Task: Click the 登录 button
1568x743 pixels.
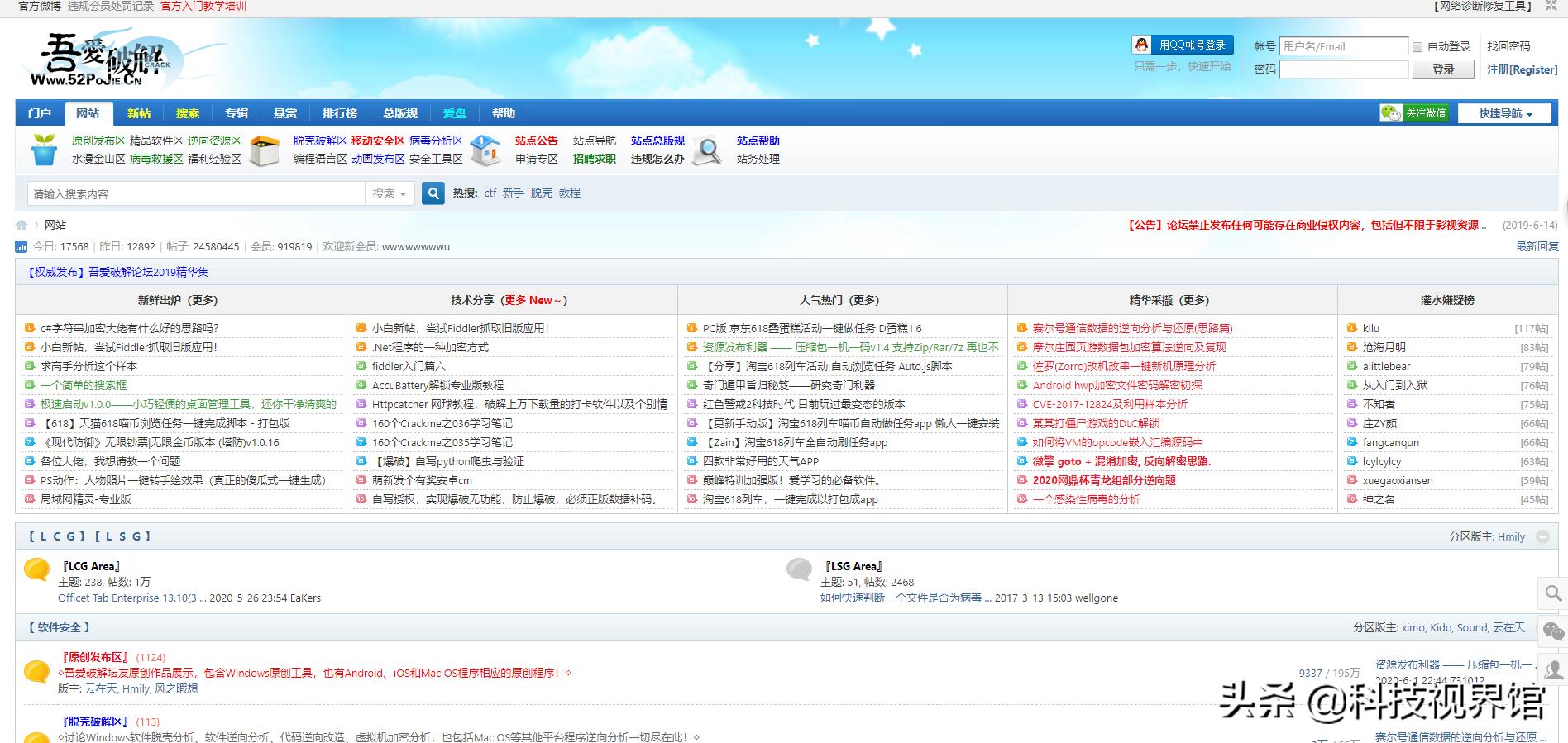Action: point(1443,69)
